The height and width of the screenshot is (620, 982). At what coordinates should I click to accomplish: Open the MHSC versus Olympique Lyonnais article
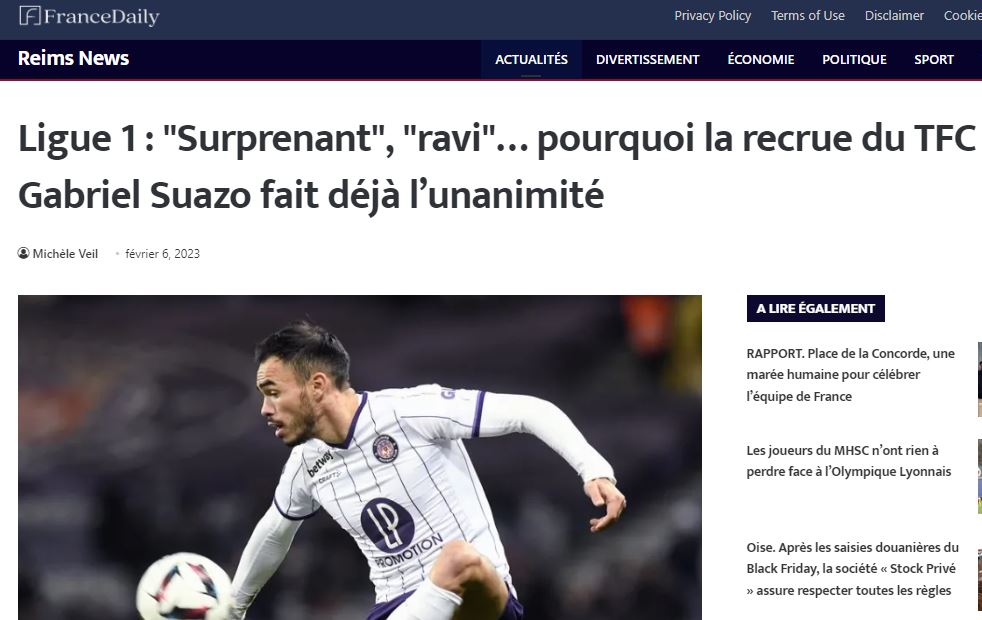click(x=849, y=461)
